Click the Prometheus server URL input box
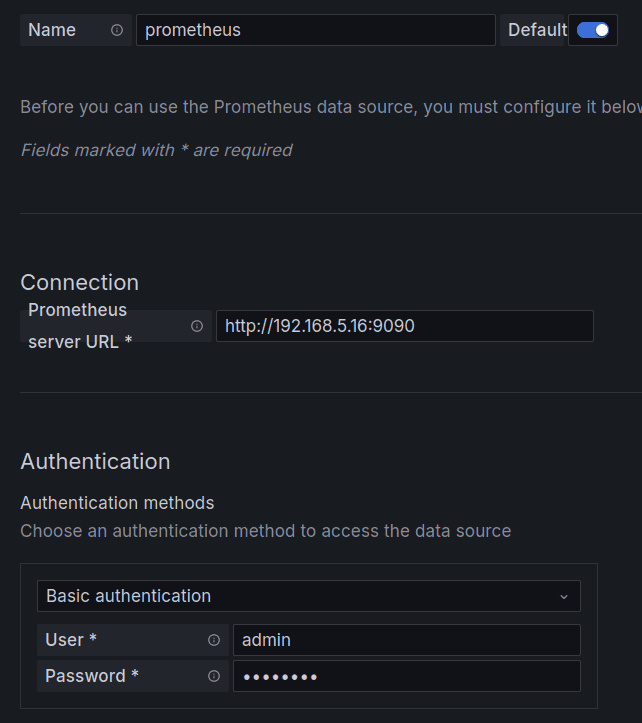This screenshot has width=642, height=723. pos(404,326)
